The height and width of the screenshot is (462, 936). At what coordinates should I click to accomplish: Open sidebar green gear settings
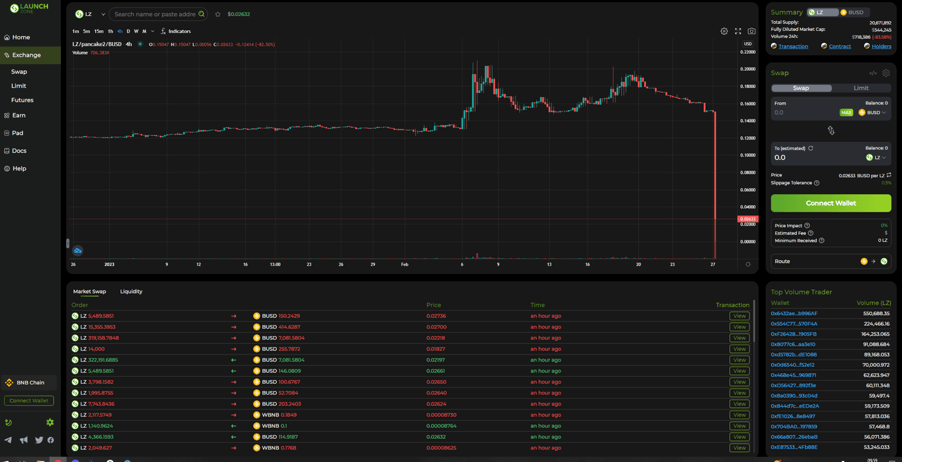pos(50,422)
